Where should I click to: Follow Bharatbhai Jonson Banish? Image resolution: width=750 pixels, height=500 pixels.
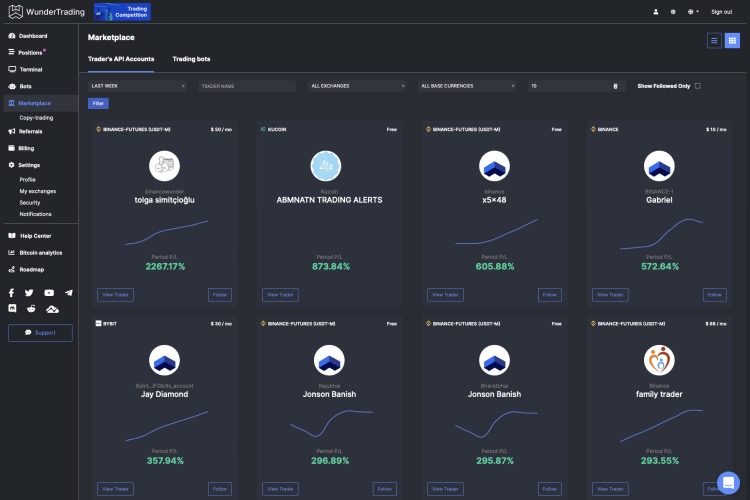tap(550, 489)
